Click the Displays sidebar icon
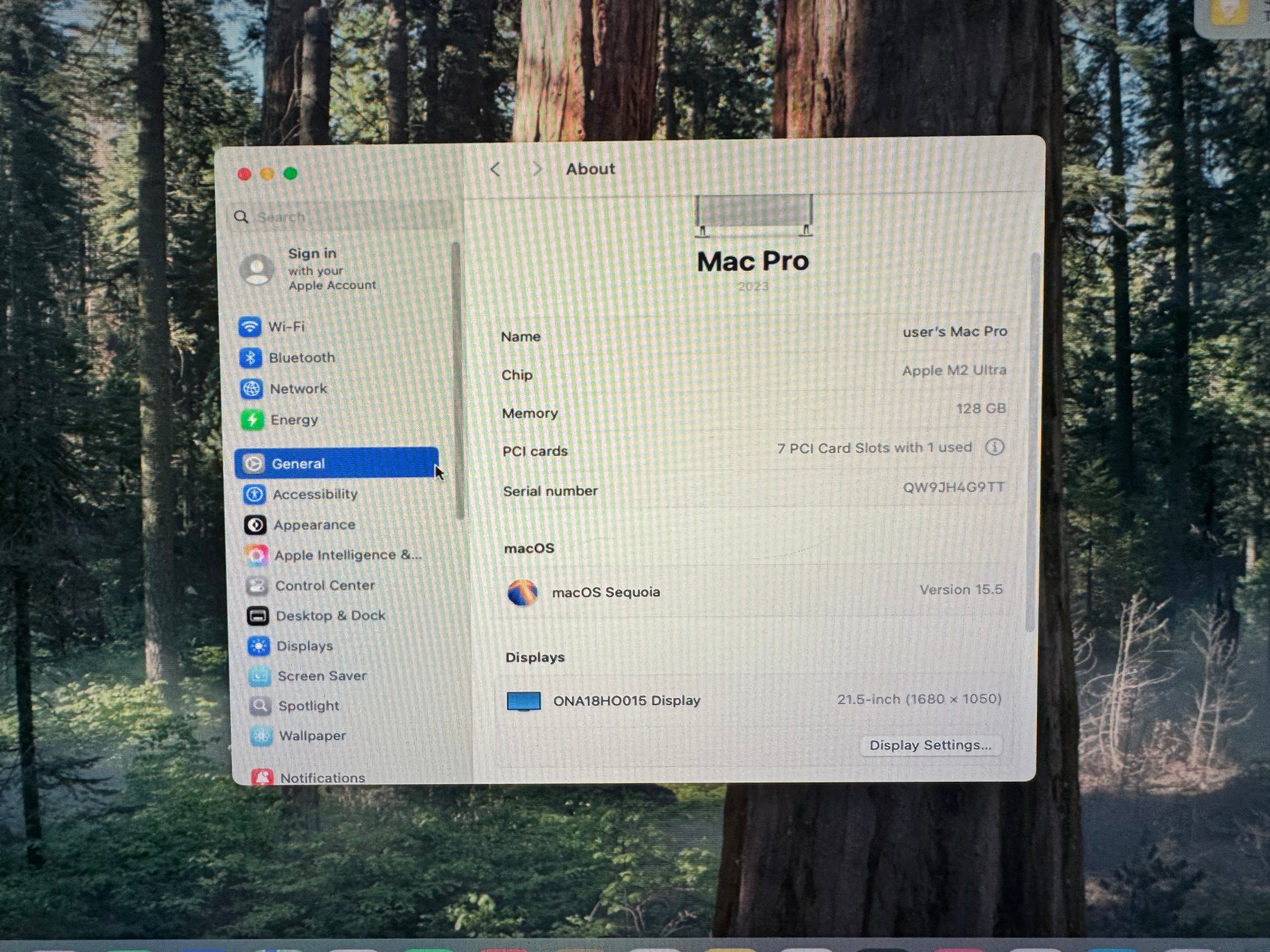Viewport: 1270px width, 952px height. (259, 646)
